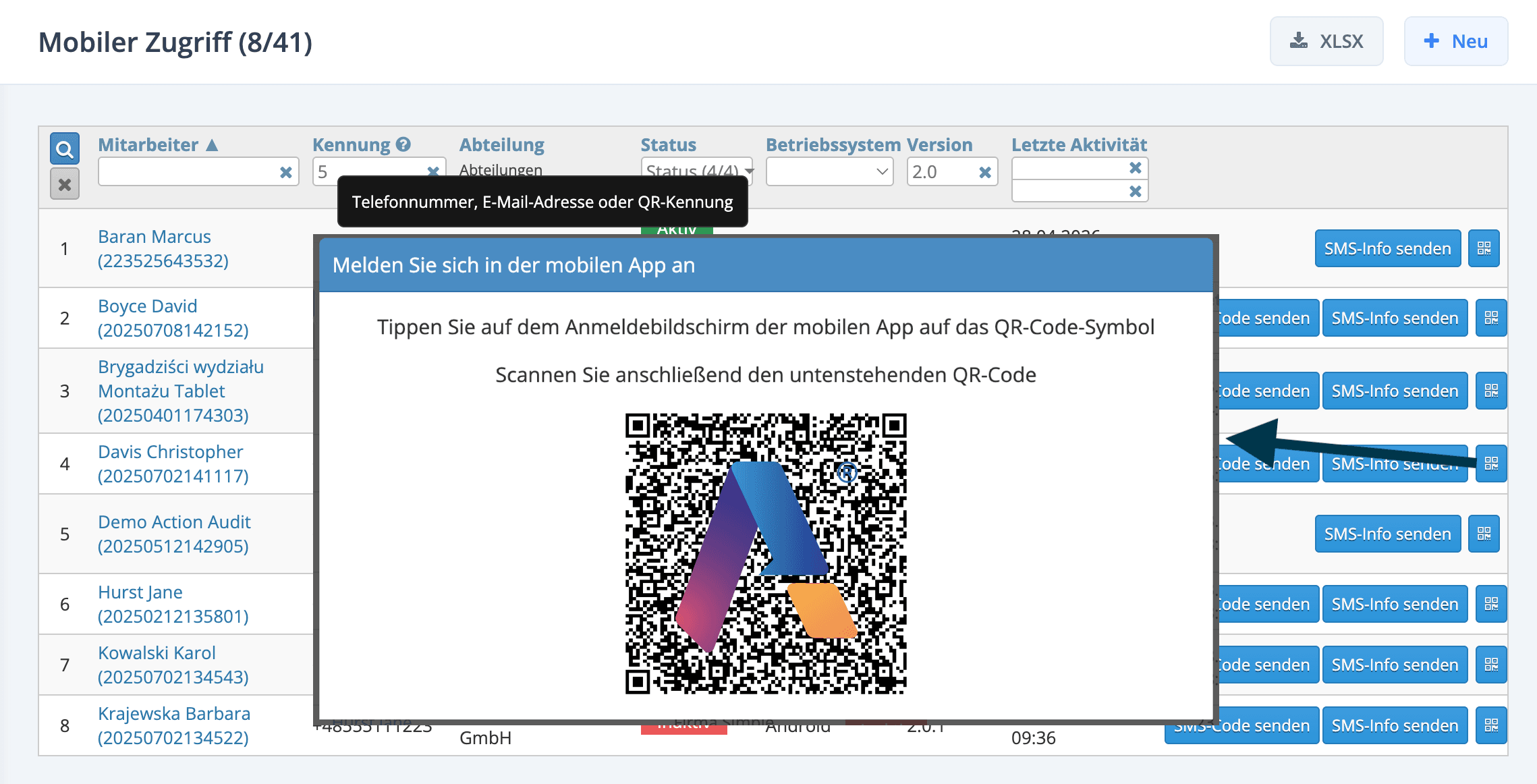Show QR code for Brygadziści wydziału Montażu Tablet
Image resolution: width=1537 pixels, height=784 pixels.
point(1491,391)
